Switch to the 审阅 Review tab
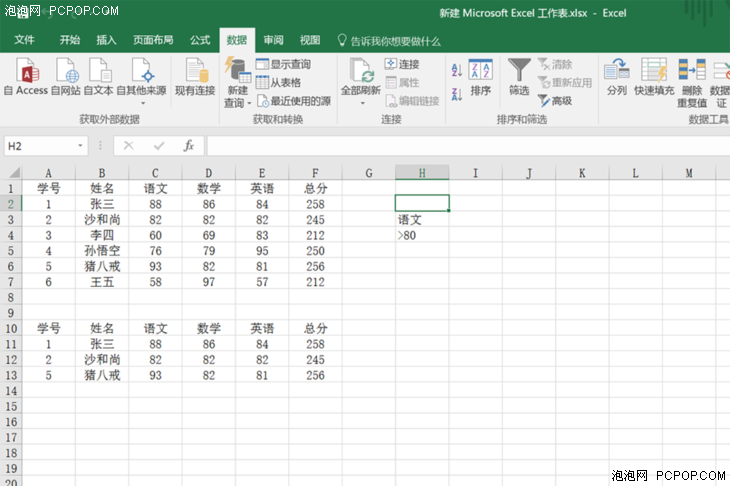730x486 pixels. [273, 40]
